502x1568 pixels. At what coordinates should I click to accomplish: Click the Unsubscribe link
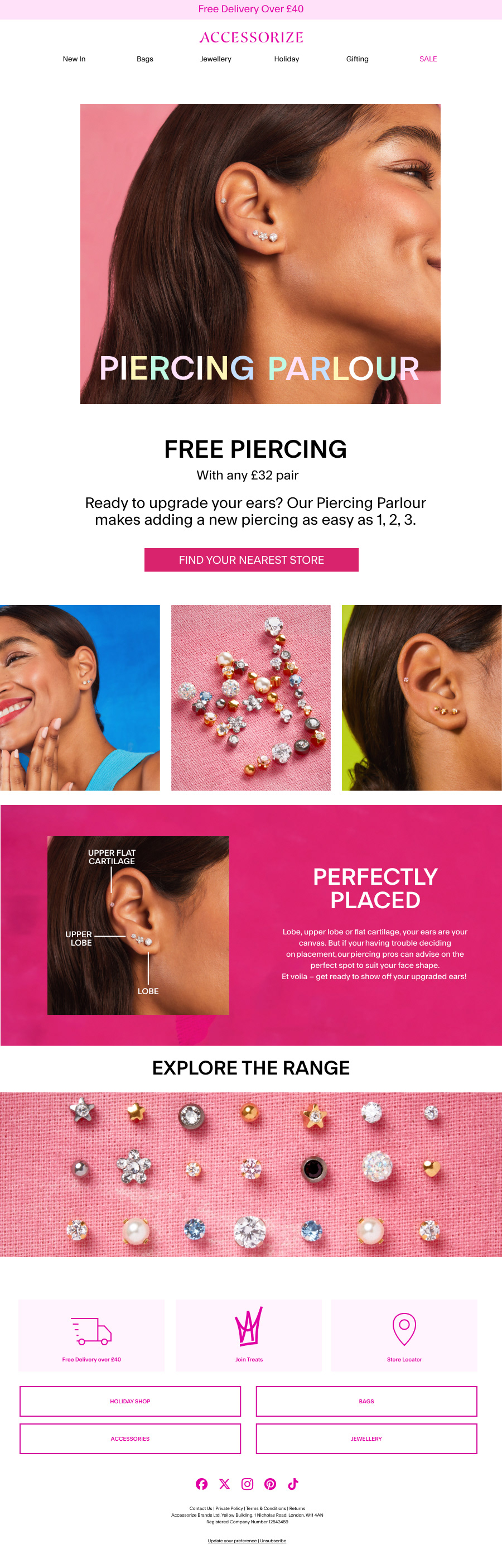[273, 1541]
